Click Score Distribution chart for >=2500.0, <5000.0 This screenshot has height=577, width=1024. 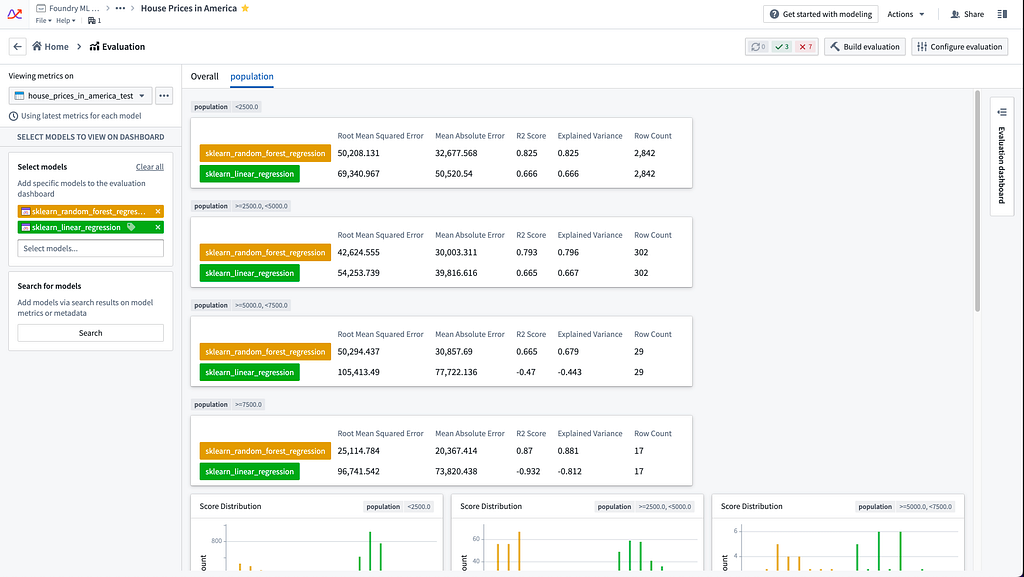click(577, 535)
